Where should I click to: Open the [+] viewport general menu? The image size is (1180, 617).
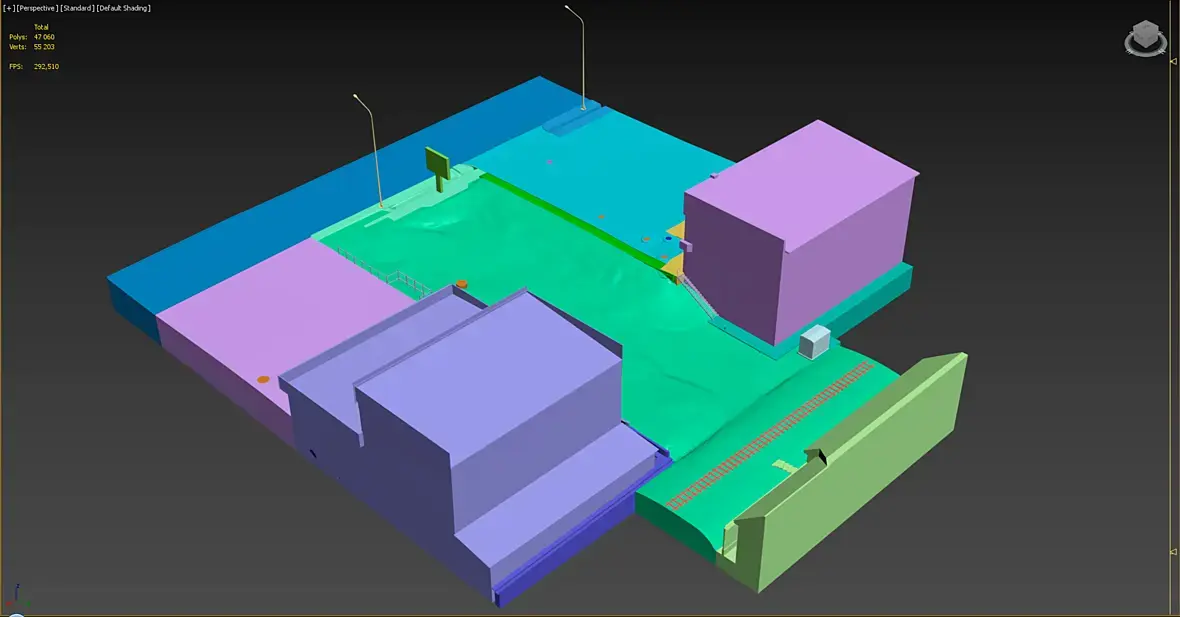tap(9, 8)
